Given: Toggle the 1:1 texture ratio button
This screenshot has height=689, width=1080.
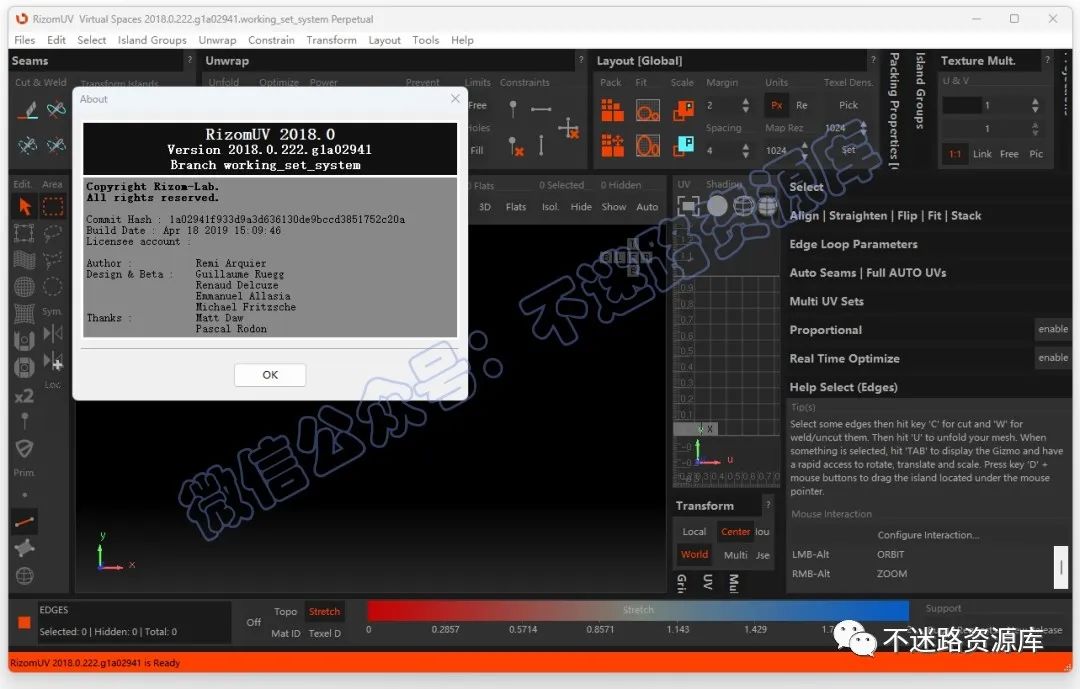Looking at the screenshot, I should [955, 154].
